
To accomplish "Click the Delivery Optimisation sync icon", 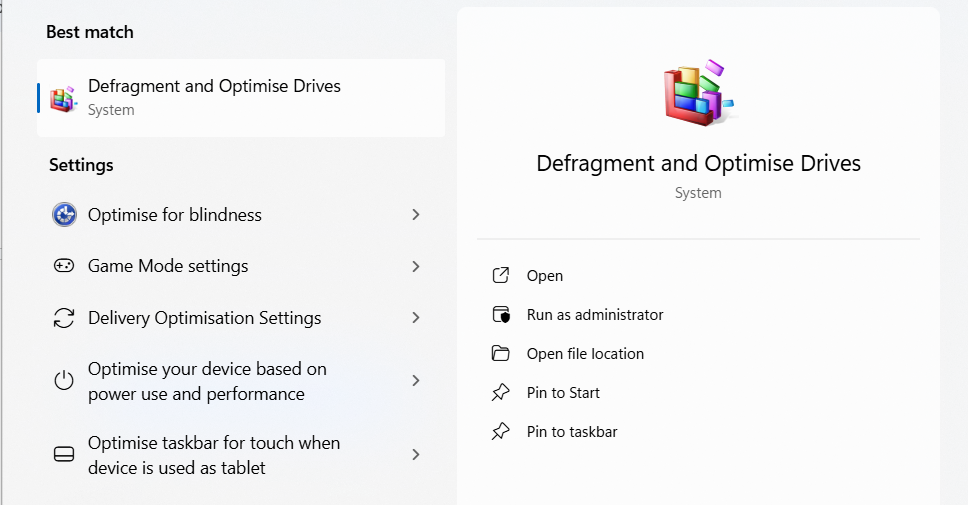I will 64,318.
